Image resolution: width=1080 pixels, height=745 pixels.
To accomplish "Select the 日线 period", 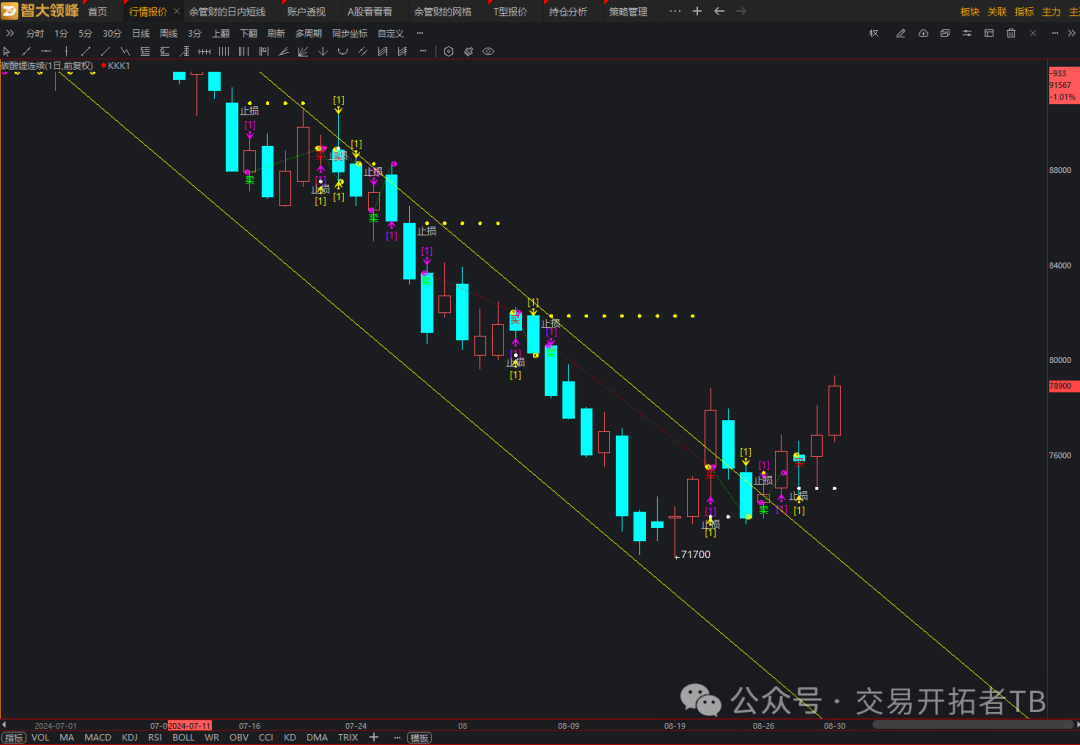I will [x=141, y=33].
